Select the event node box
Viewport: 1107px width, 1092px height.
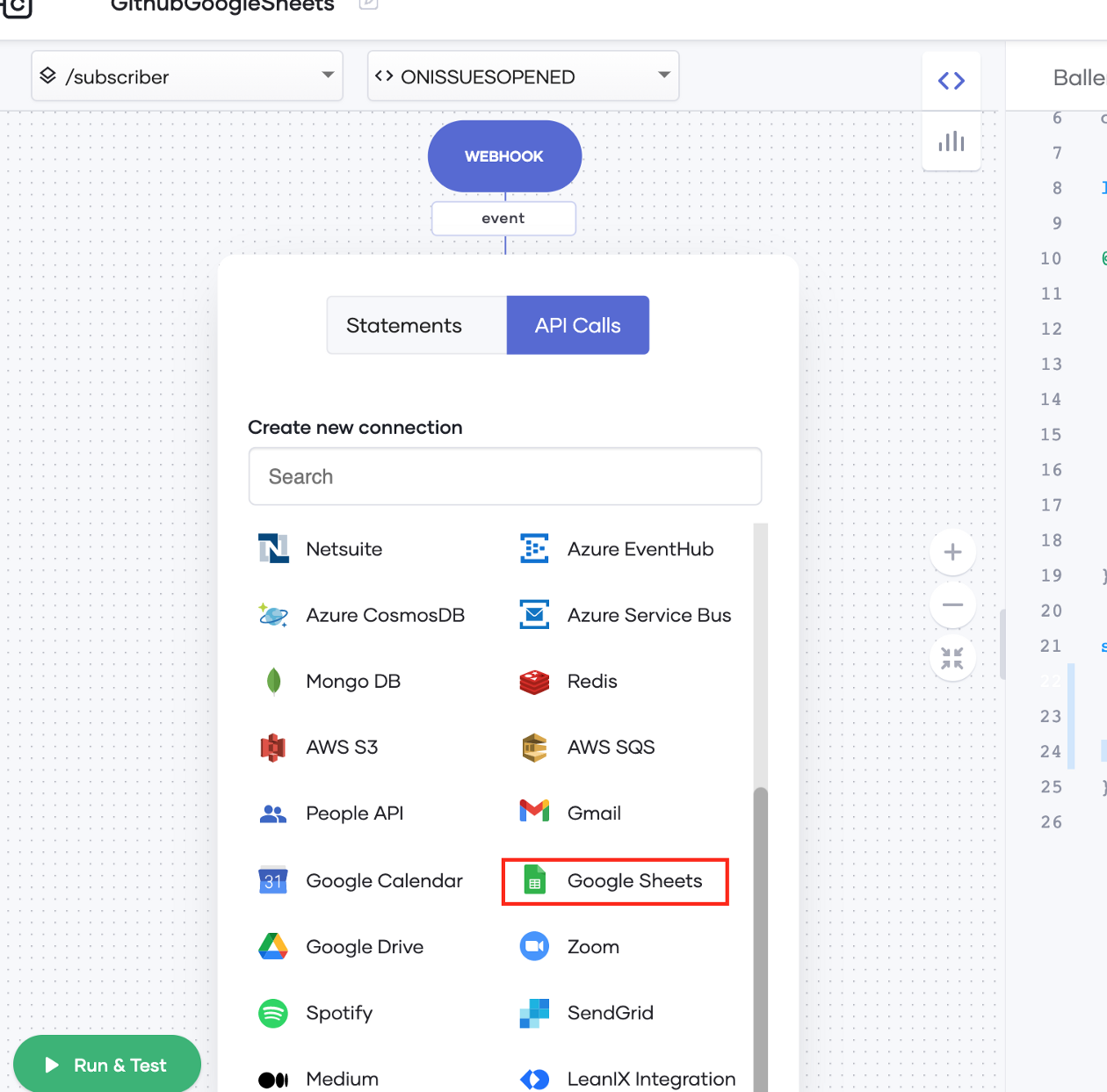pos(503,219)
